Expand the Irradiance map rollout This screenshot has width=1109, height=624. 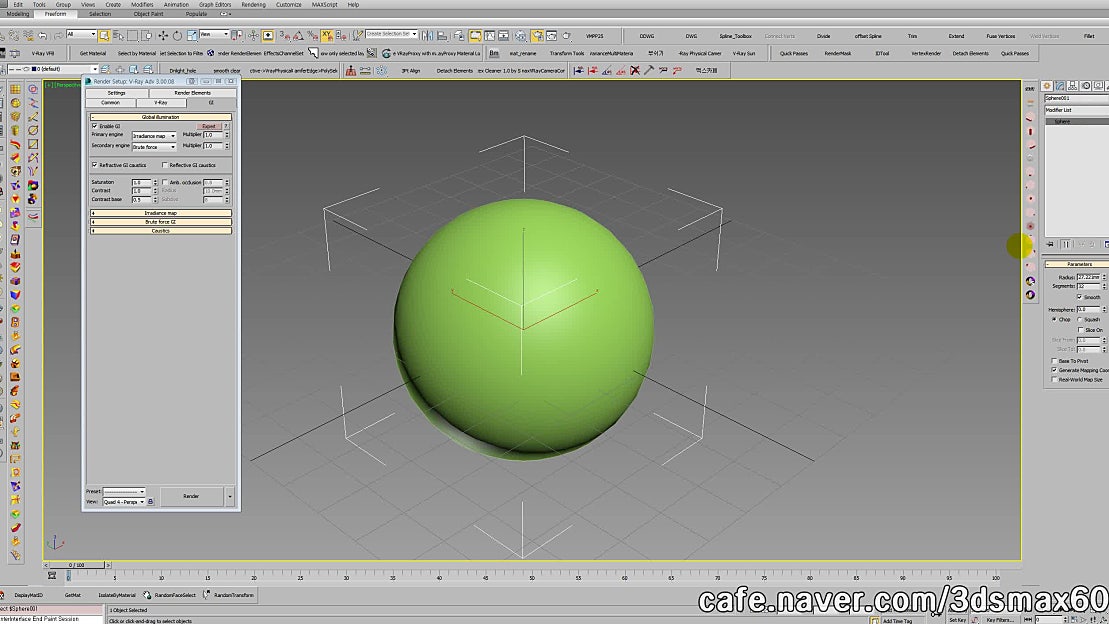162,213
